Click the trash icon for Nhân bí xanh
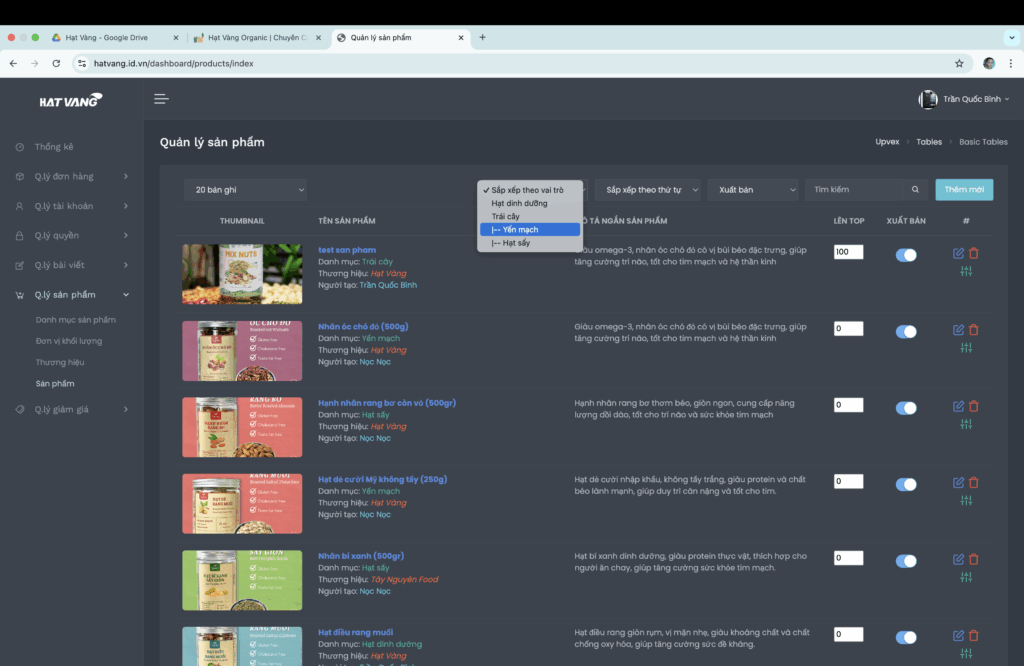This screenshot has width=1024, height=666. tap(974, 559)
